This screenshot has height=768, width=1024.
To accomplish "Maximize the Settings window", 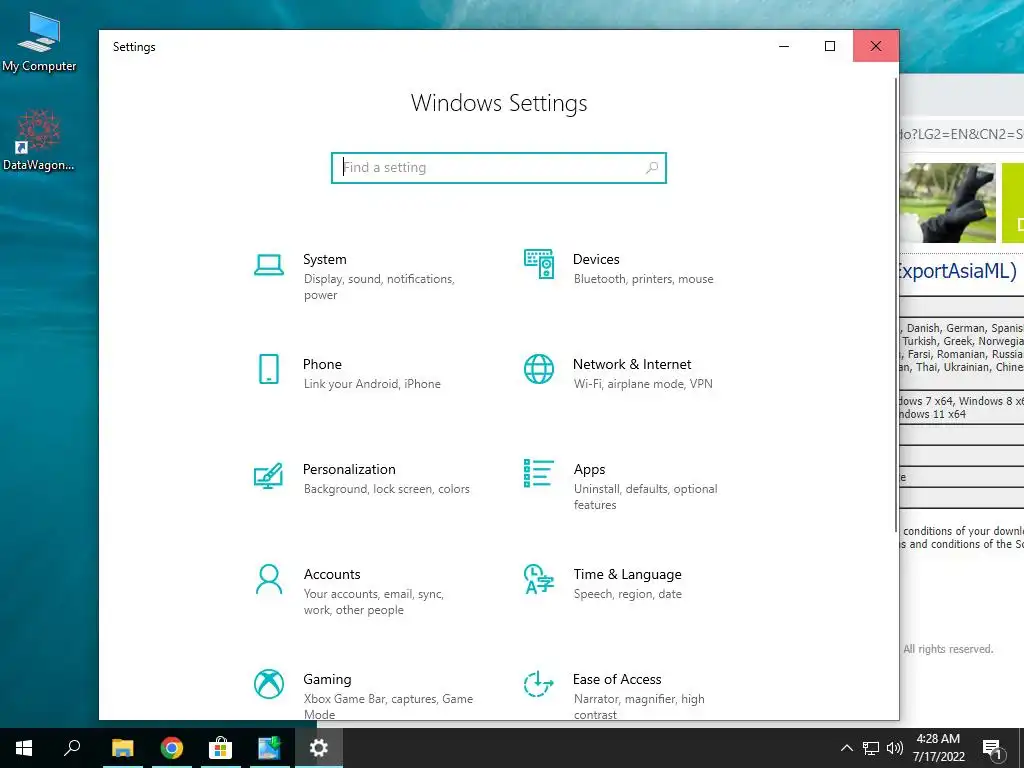I will point(829,46).
